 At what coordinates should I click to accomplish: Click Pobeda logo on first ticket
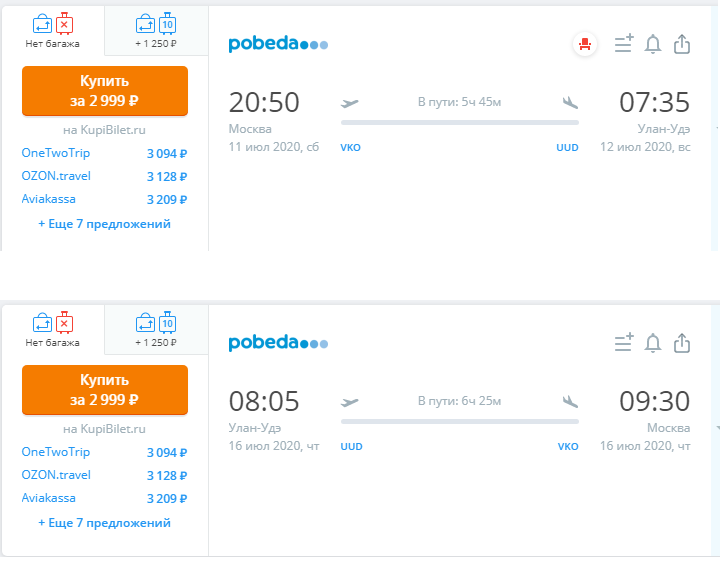278,43
